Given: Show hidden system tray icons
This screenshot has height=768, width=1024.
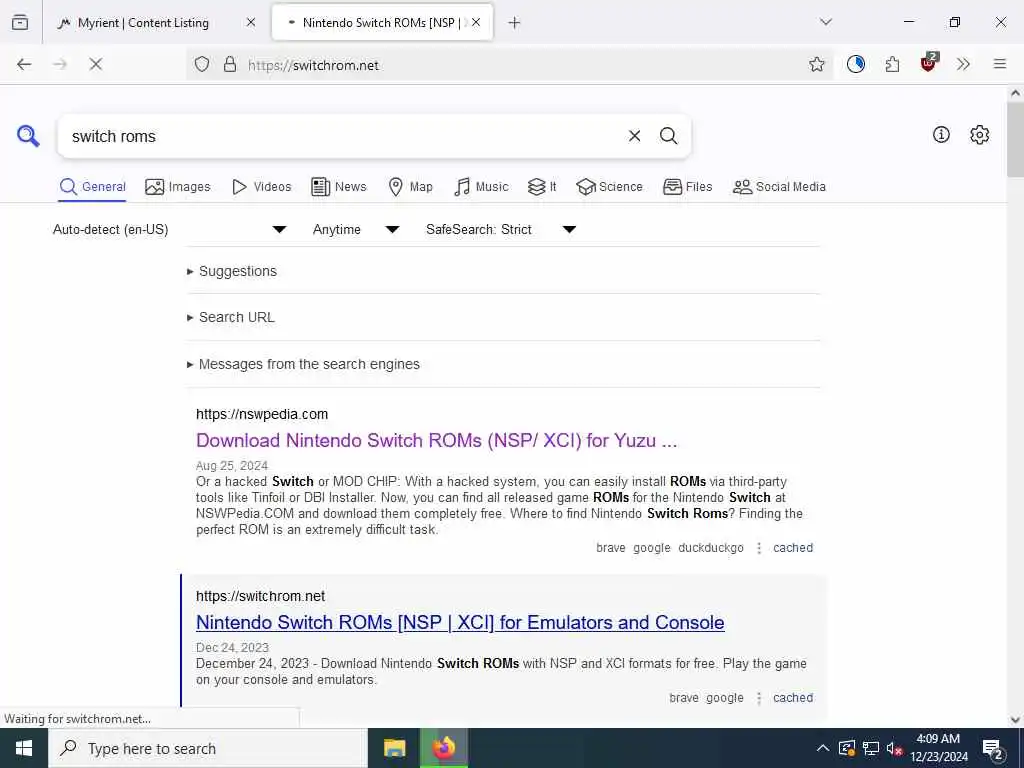Looking at the screenshot, I should (x=823, y=748).
